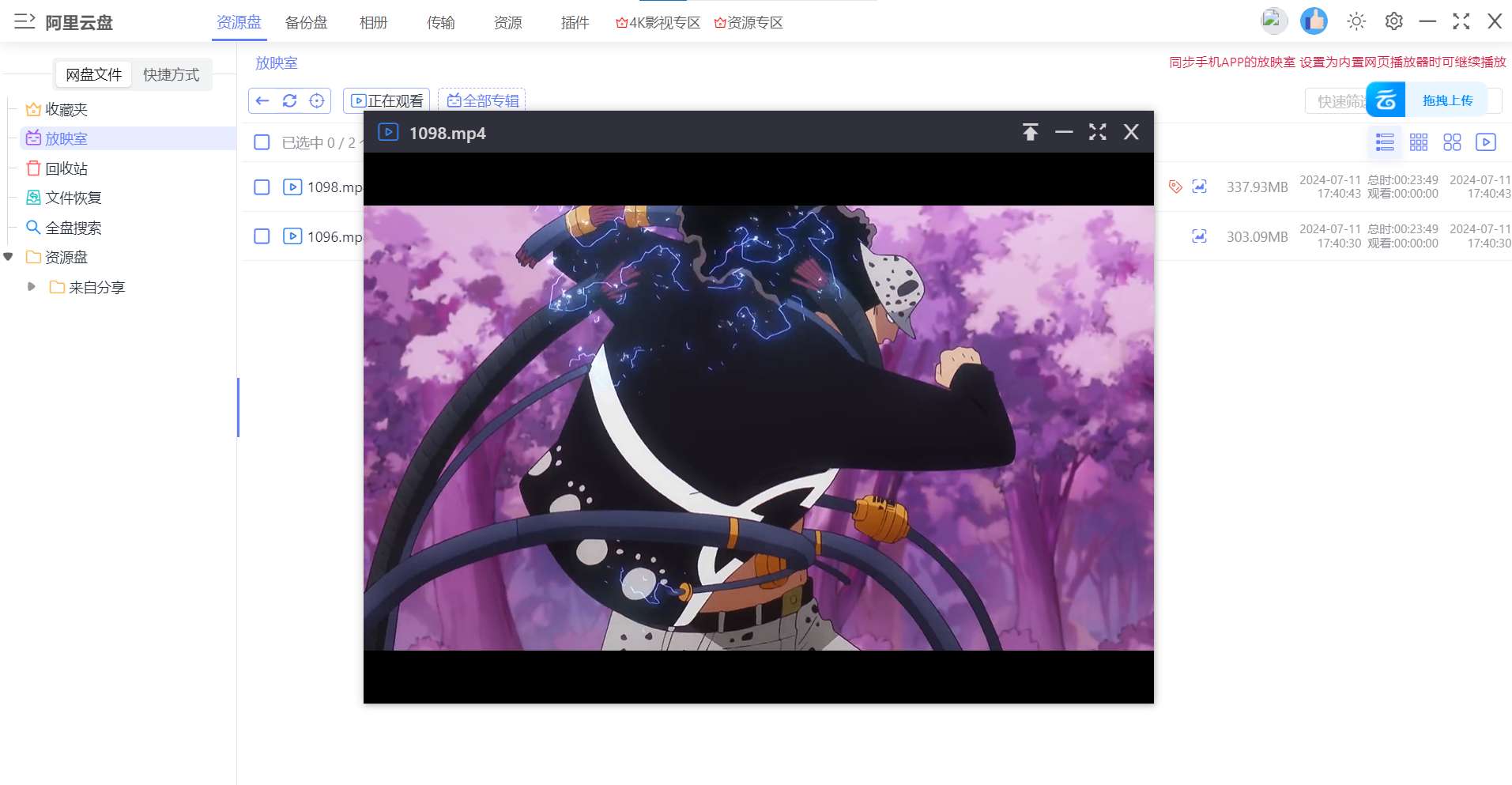Open the 插件 tab

[575, 22]
